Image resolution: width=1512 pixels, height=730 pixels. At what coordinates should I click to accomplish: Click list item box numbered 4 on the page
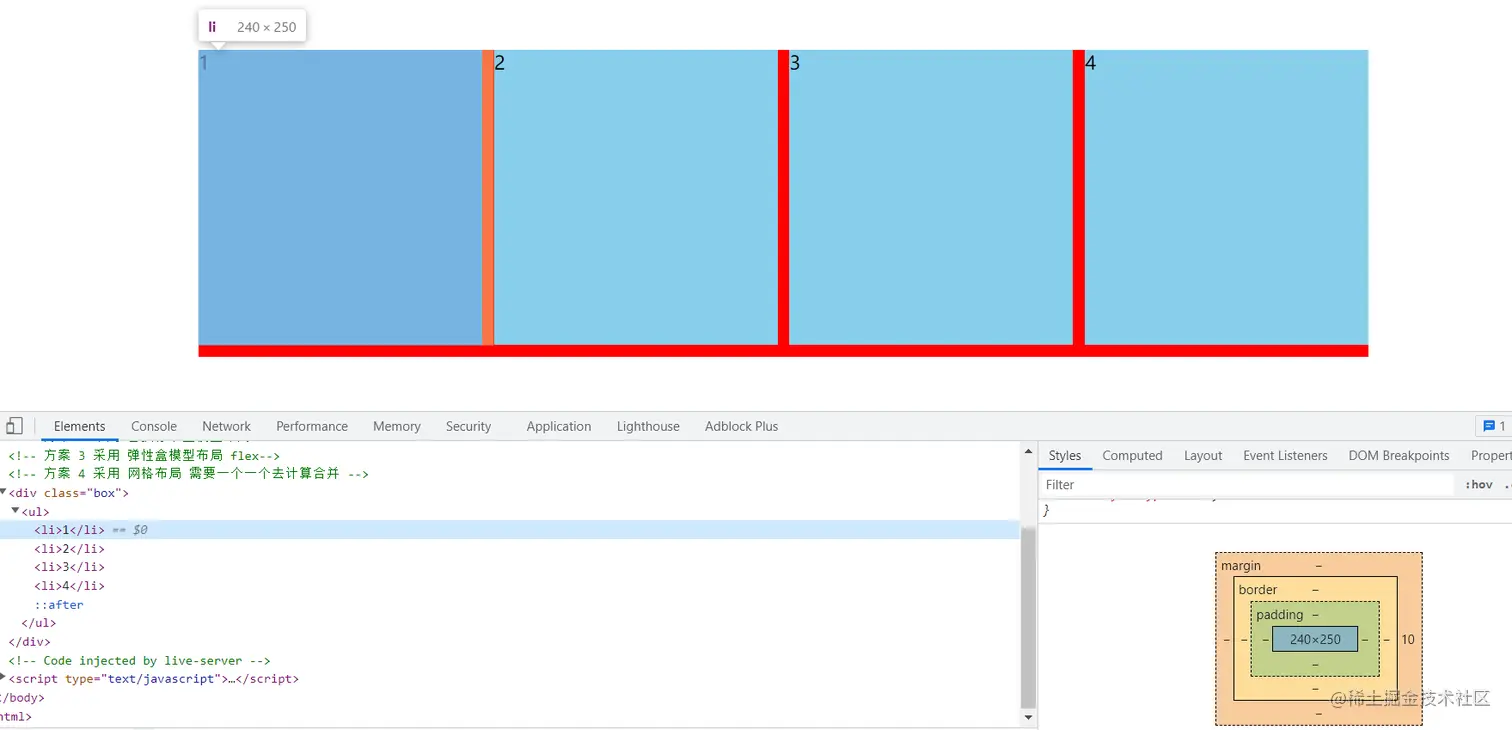pos(1226,198)
